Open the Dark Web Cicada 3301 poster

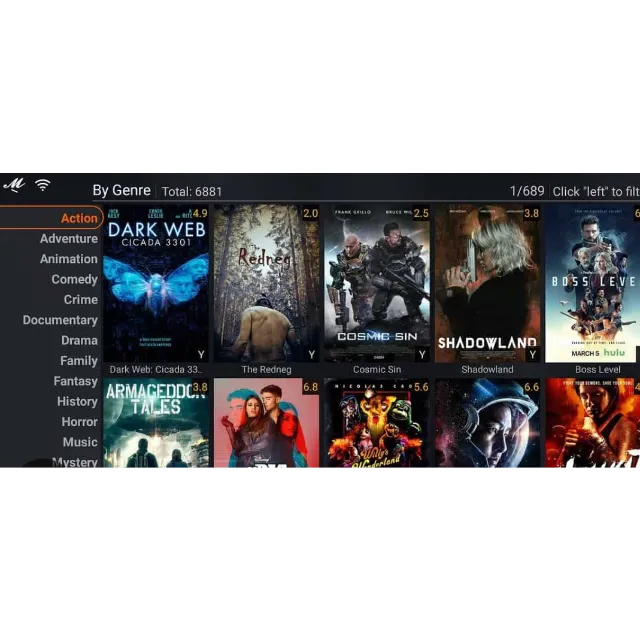156,284
